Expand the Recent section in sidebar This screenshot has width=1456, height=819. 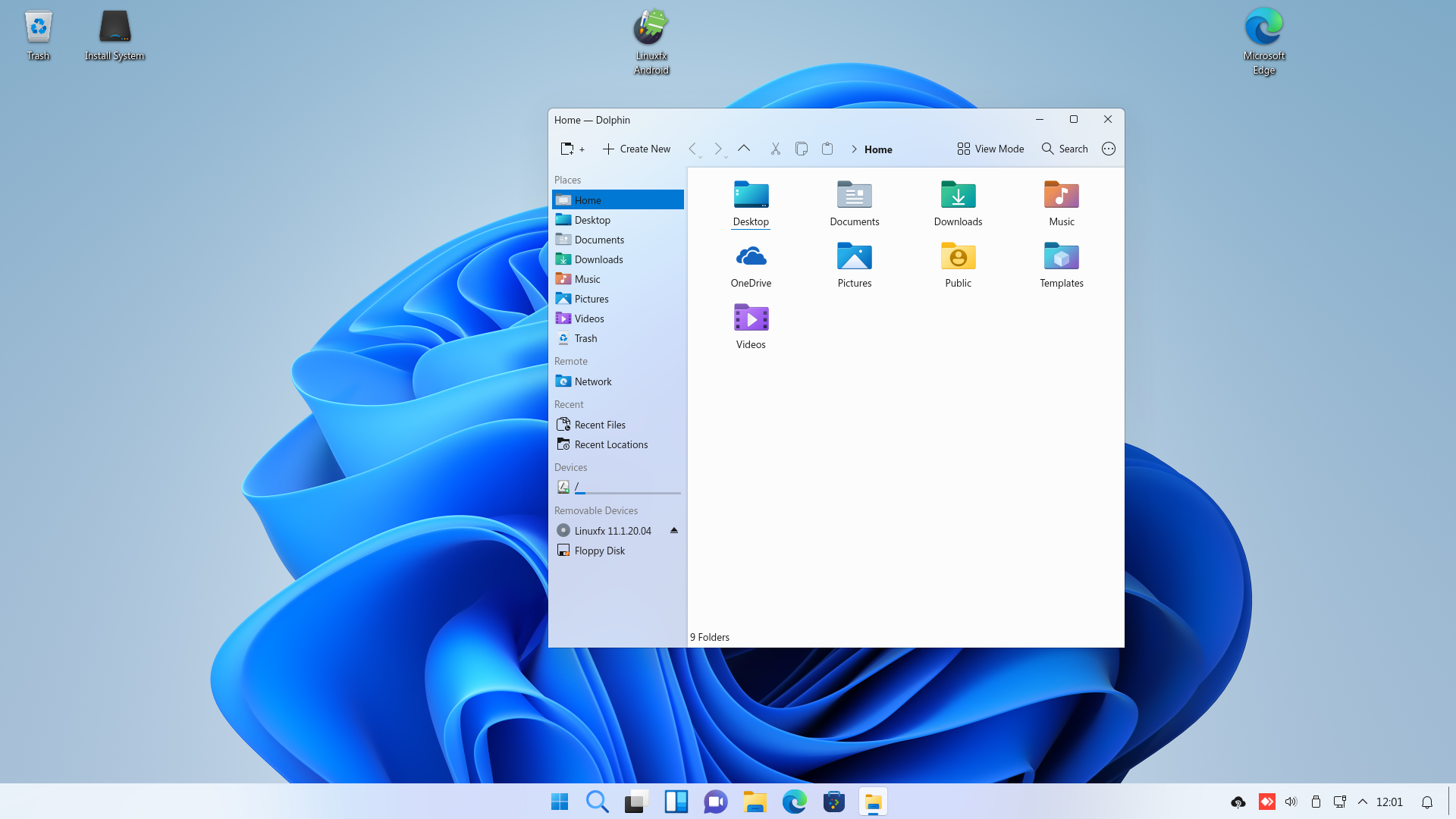click(x=569, y=404)
